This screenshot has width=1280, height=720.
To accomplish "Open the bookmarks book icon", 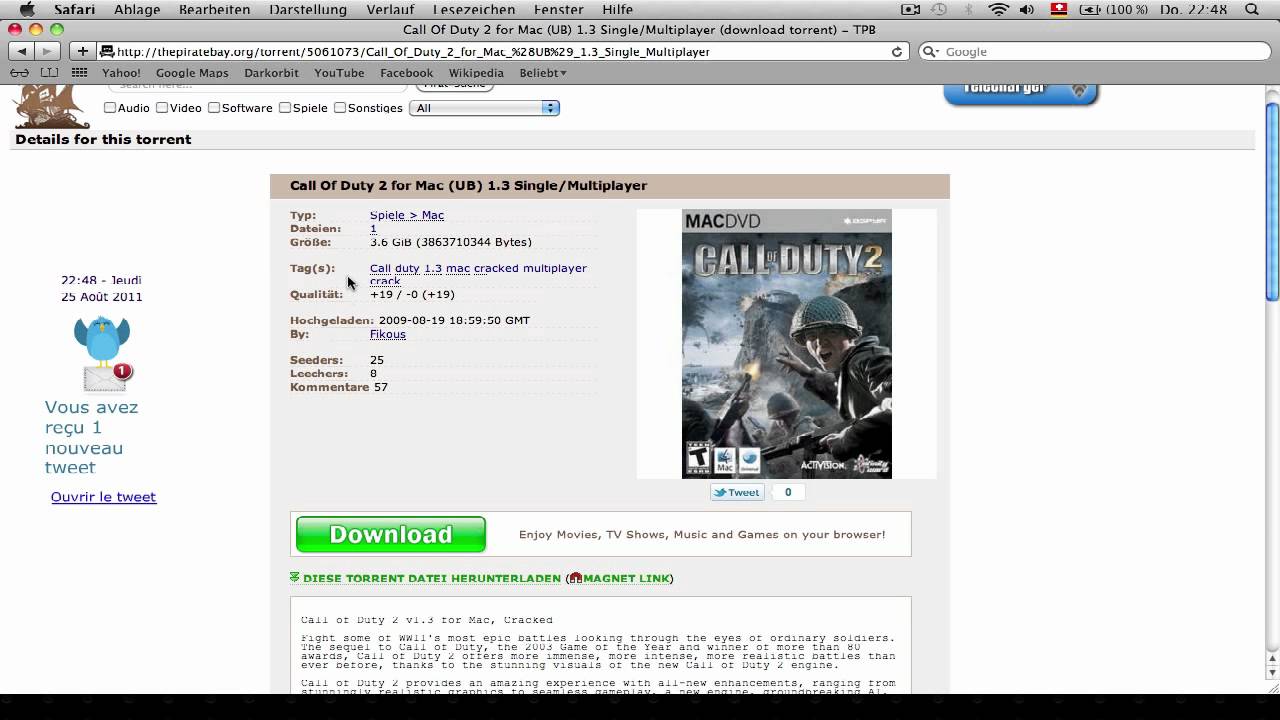I will click(49, 73).
